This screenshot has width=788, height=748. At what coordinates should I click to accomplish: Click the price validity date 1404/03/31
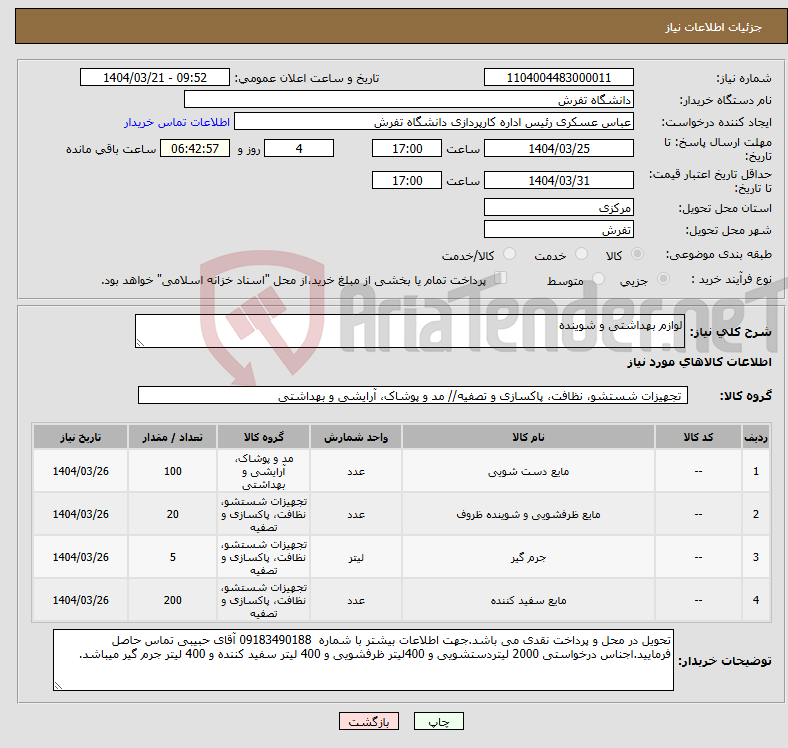558,180
